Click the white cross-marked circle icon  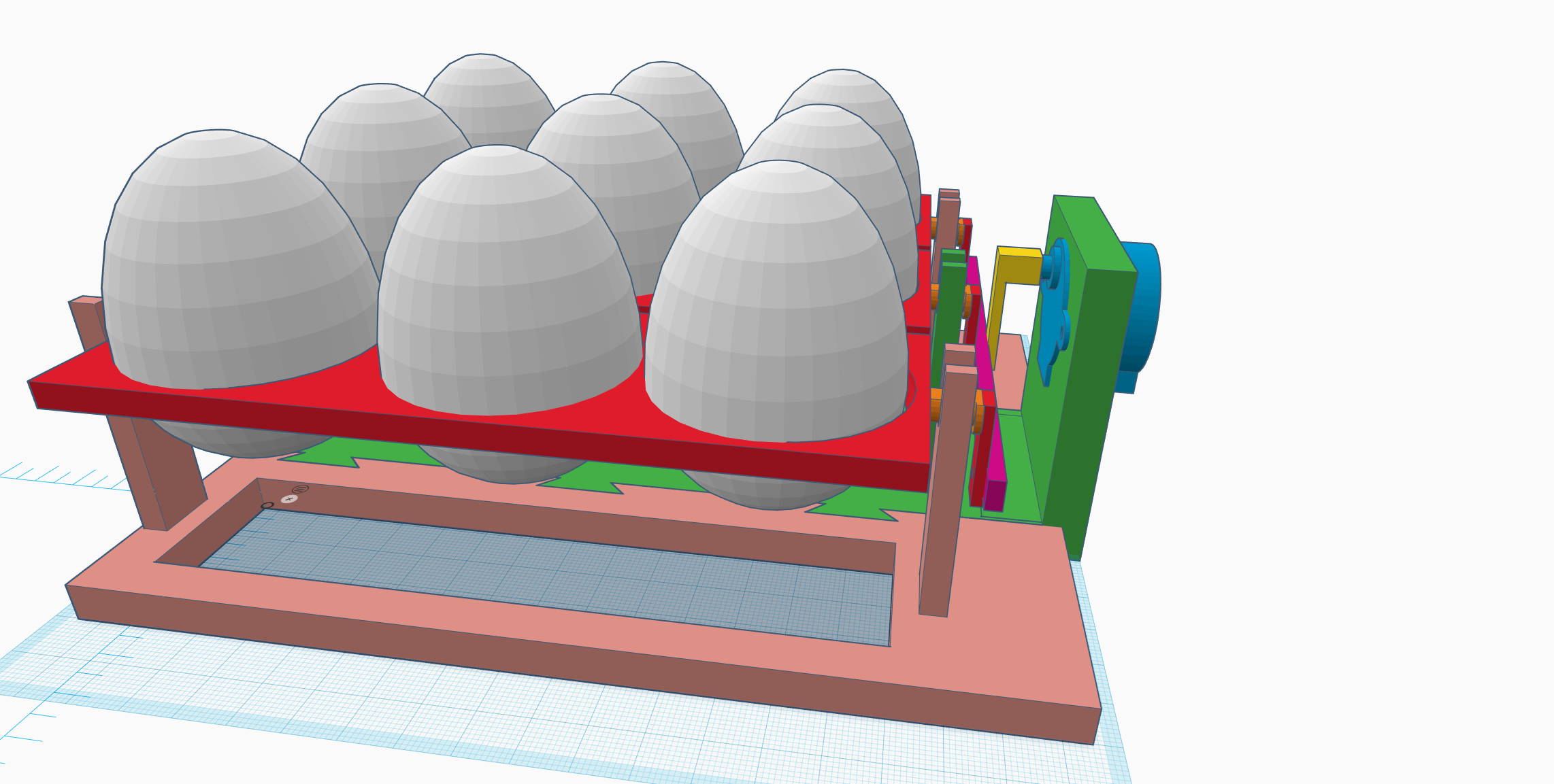(289, 499)
